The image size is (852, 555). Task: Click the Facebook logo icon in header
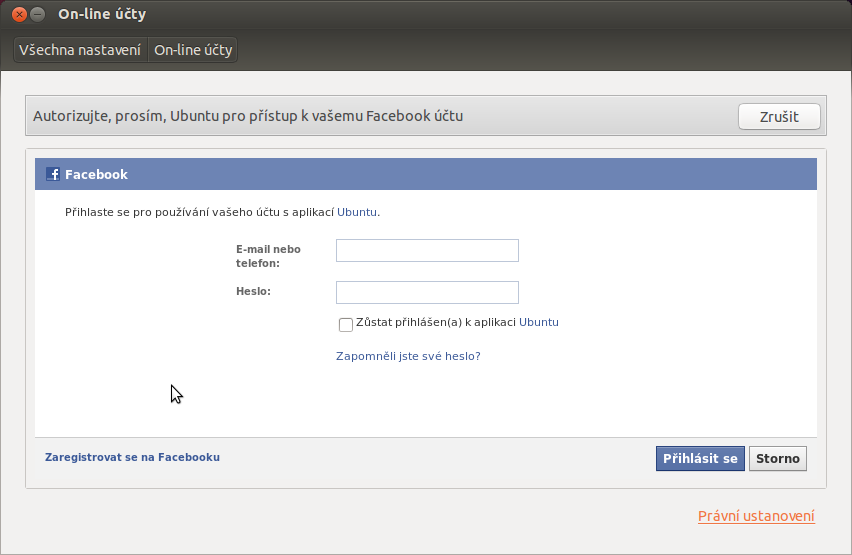coord(53,174)
